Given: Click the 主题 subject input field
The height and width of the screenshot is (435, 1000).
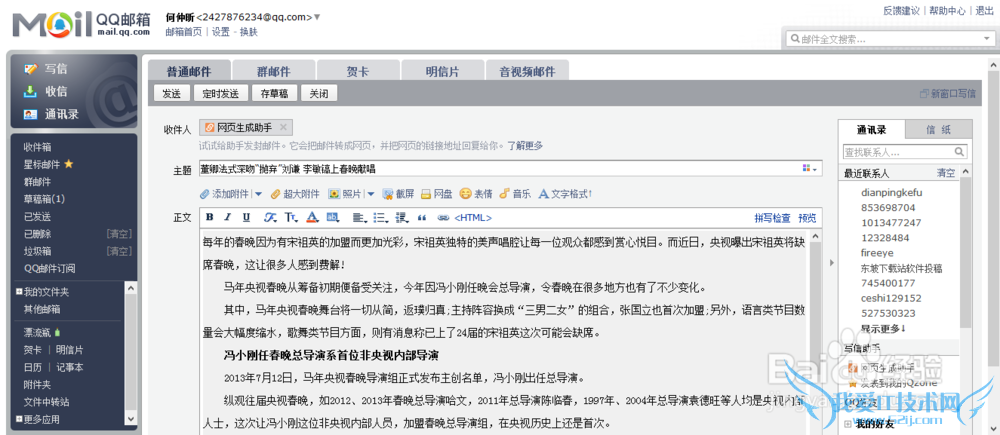Looking at the screenshot, I should click(510, 168).
